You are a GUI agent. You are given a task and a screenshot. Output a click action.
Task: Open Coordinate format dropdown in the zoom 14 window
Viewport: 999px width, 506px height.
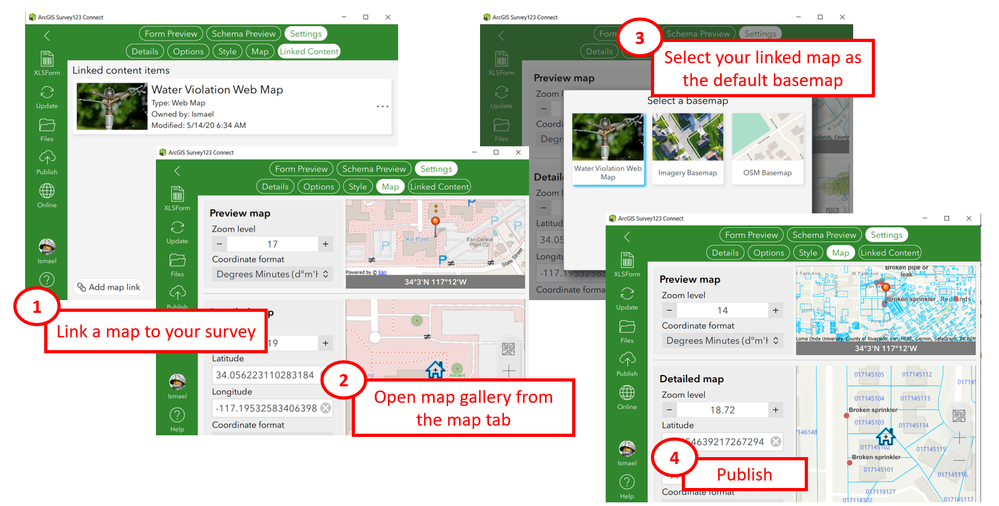pos(722,340)
